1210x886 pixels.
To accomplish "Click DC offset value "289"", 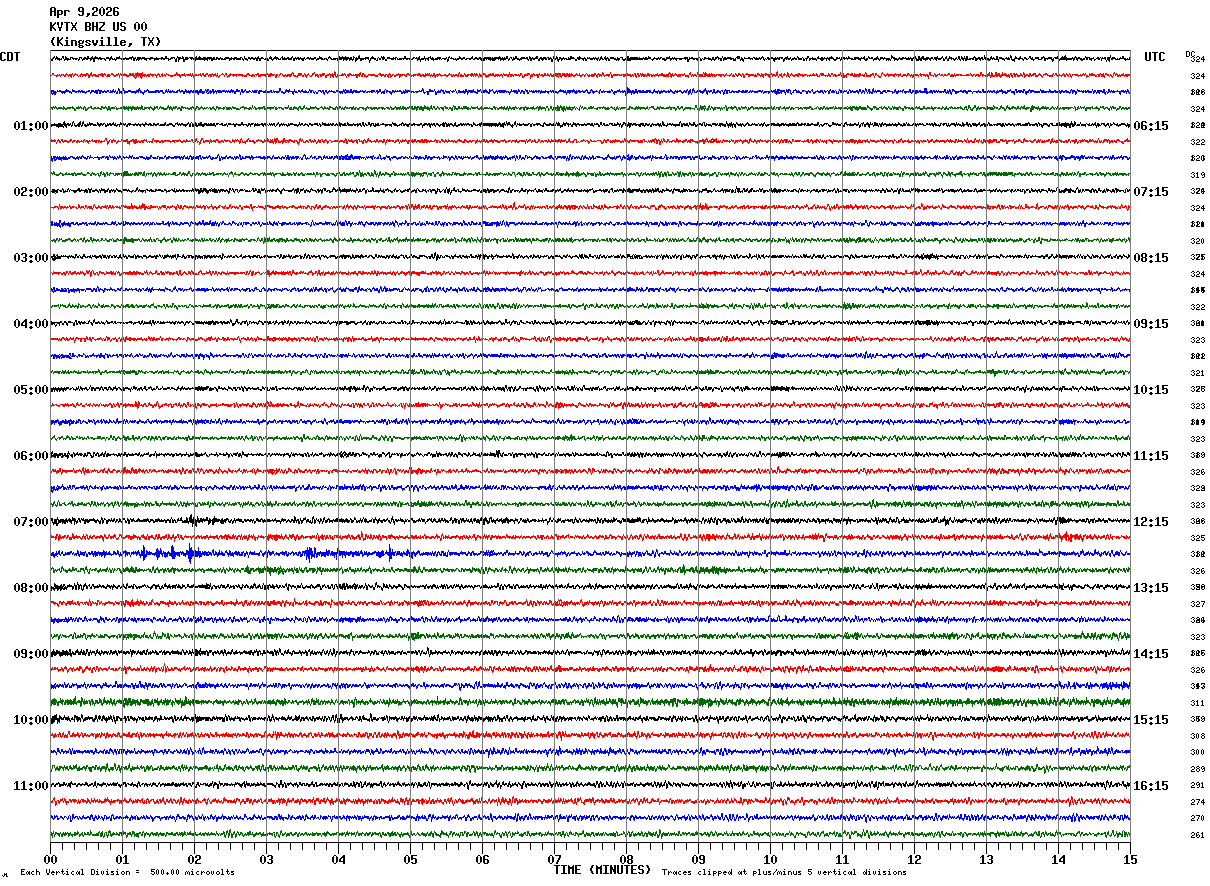I will click(x=1197, y=769).
